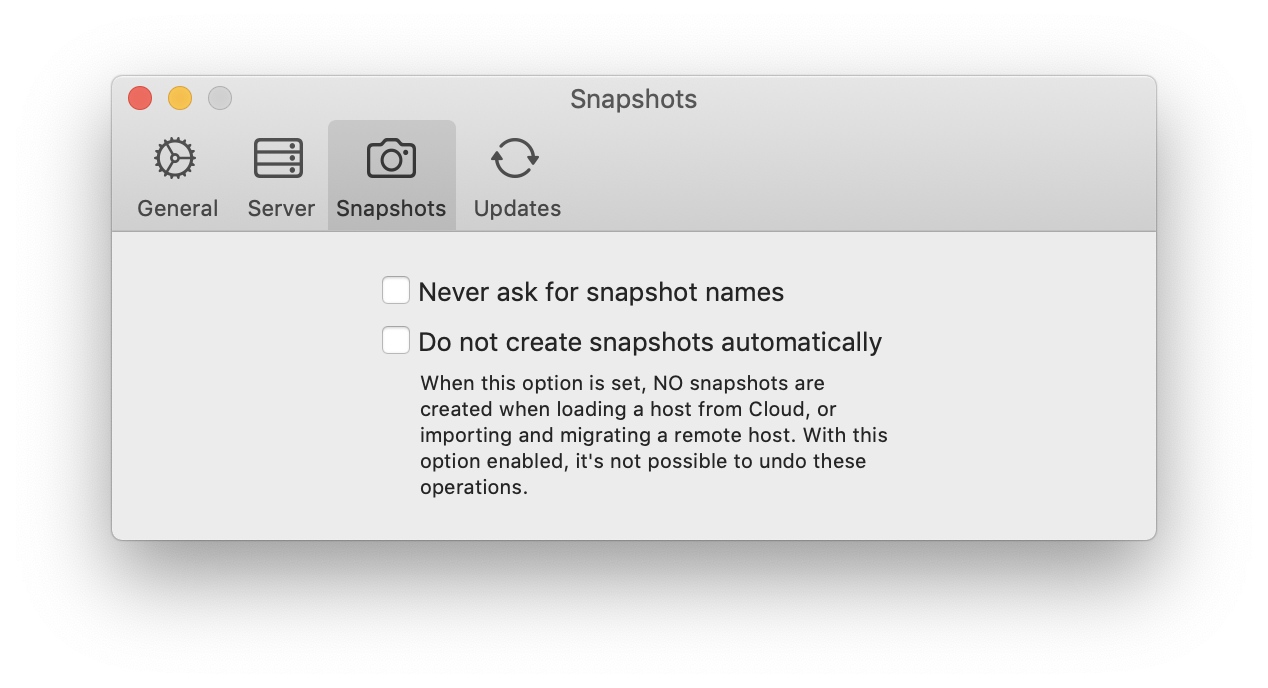The image size is (1268, 688).
Task: Click the 'Never ask for snapshot names' text
Action: pos(602,291)
